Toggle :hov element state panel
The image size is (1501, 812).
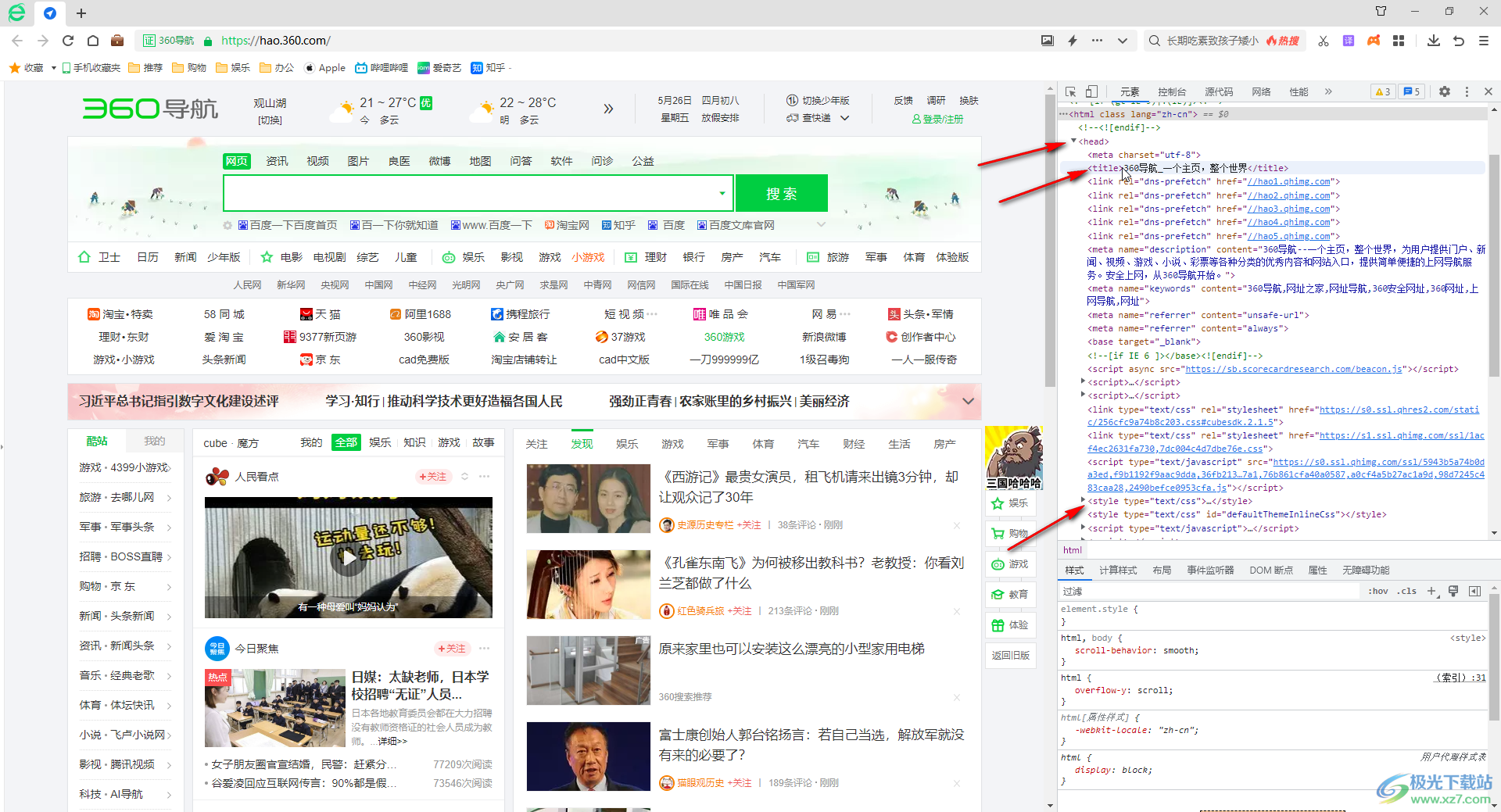coord(1378,591)
